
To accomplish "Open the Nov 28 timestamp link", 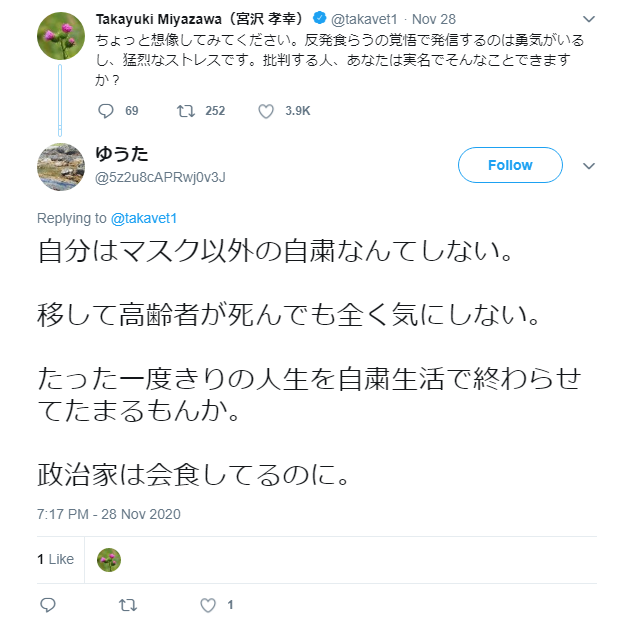I will coord(432,19).
